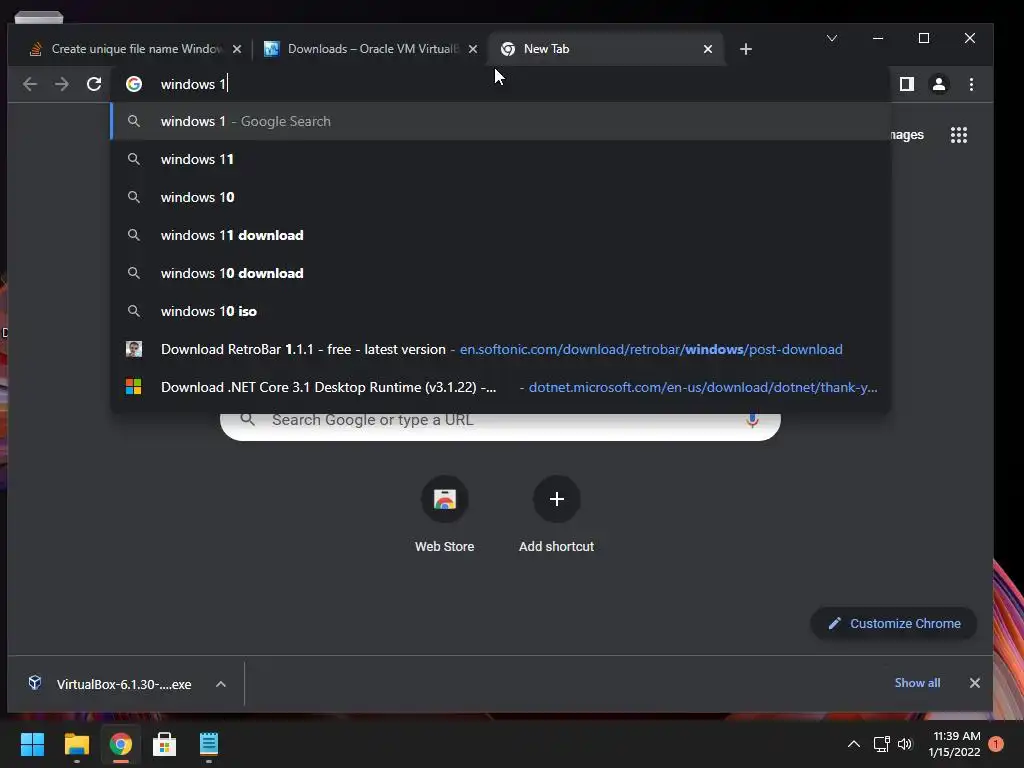This screenshot has width=1024, height=768.
Task: Open the Notepad taskbar icon
Action: point(209,744)
